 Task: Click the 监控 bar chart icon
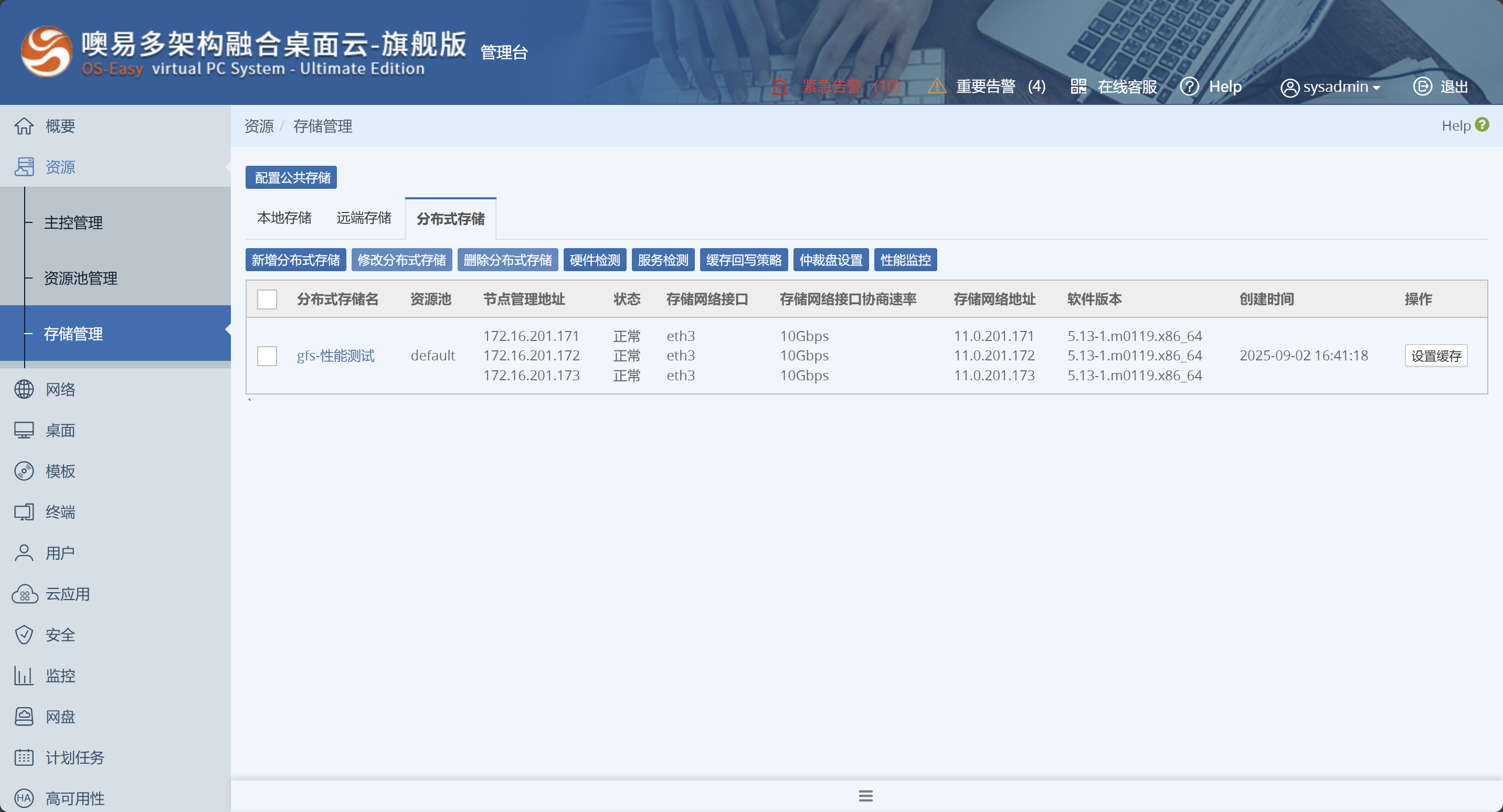point(24,676)
